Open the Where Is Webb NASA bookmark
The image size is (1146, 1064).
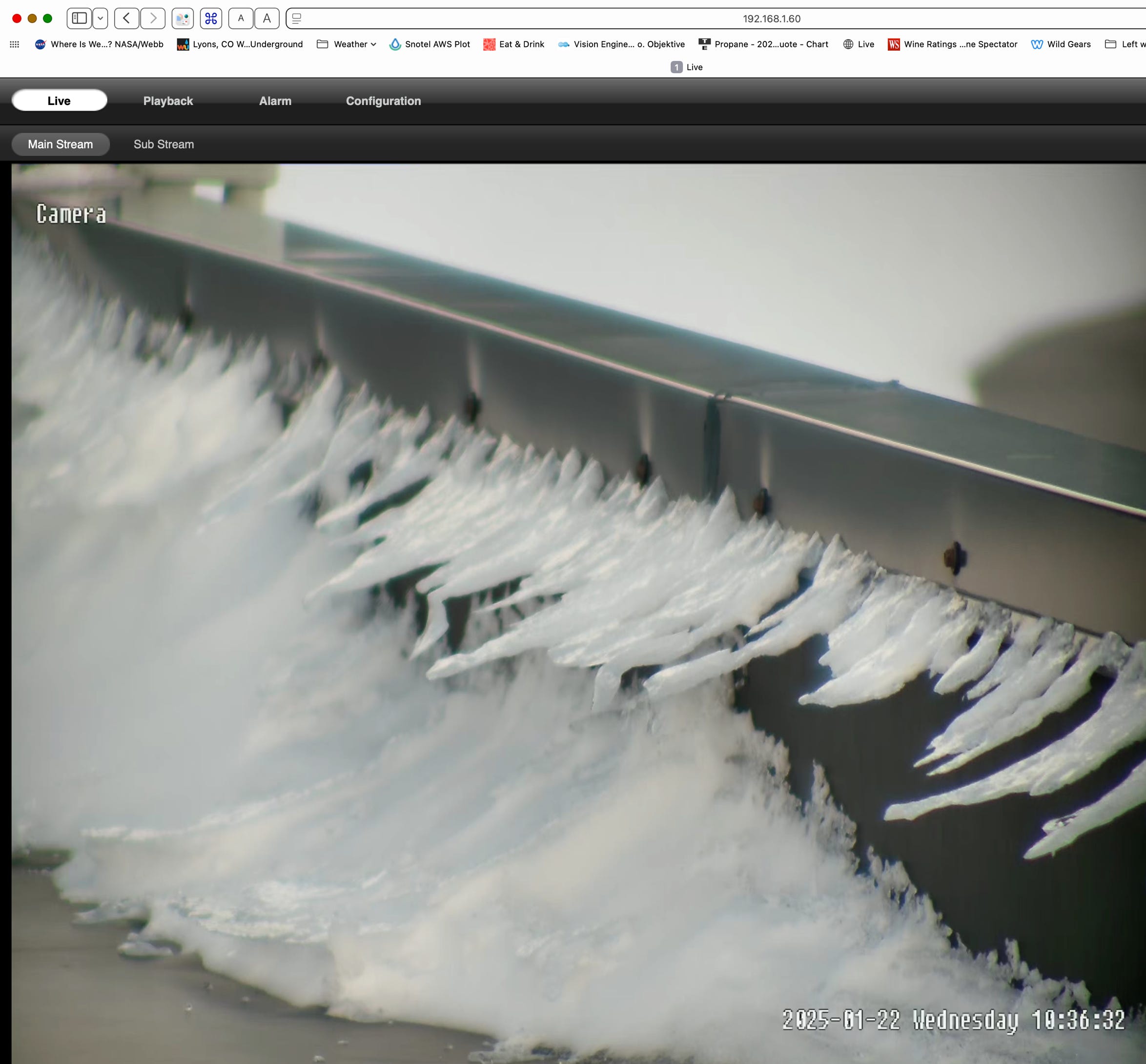[99, 44]
